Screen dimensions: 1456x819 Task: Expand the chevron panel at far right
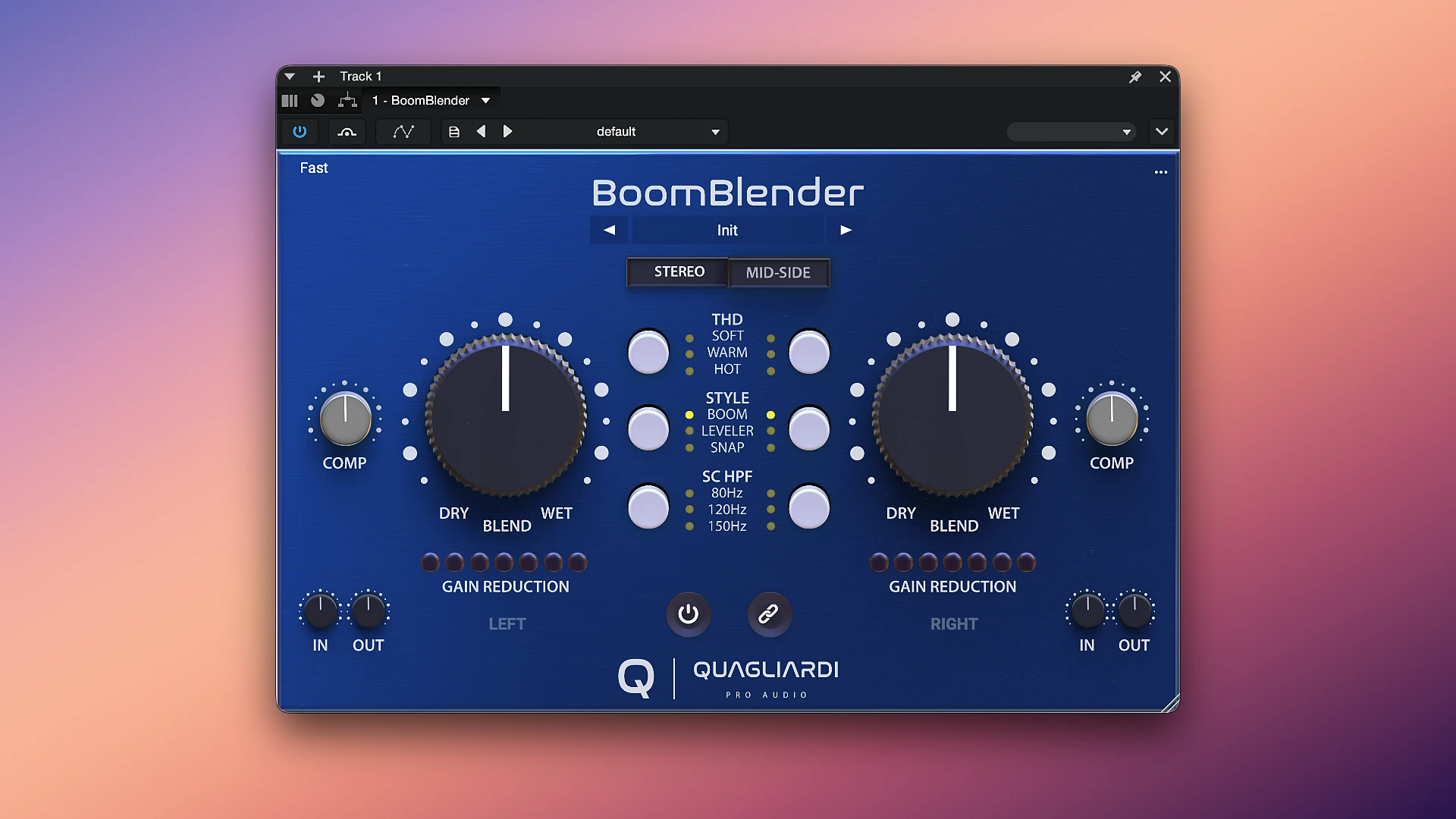1162,132
